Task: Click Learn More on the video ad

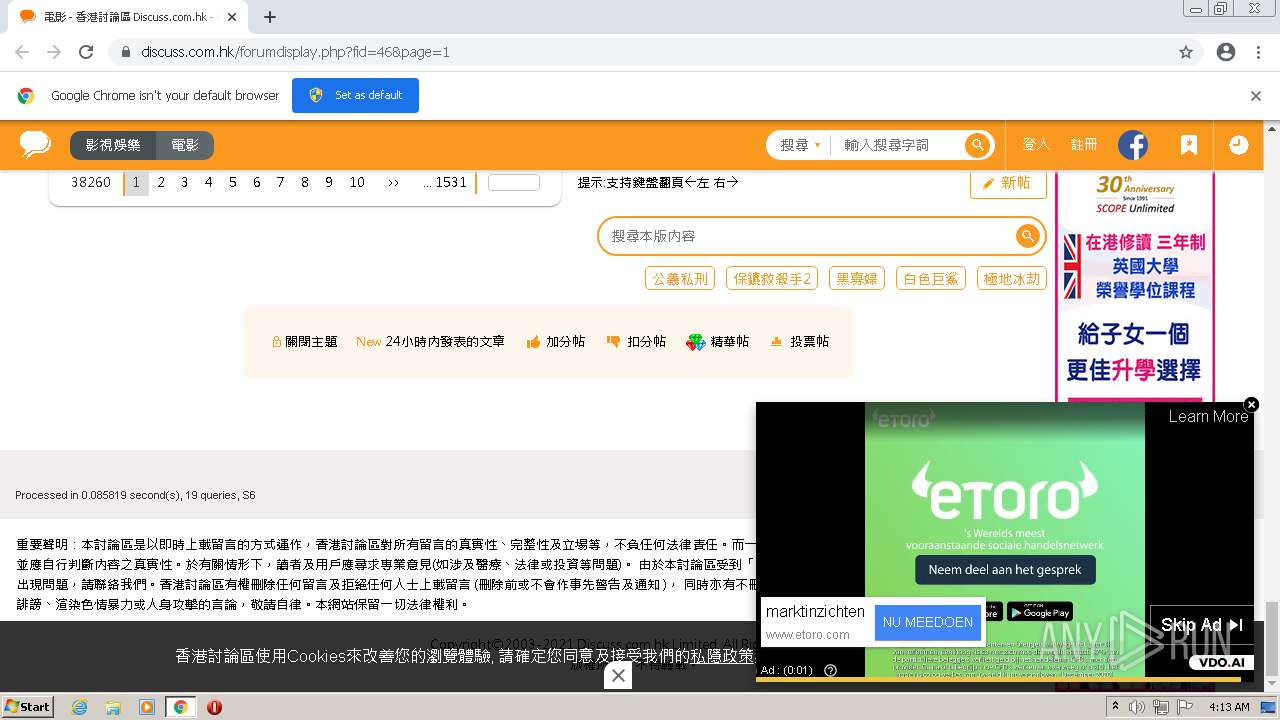Action: [1208, 417]
